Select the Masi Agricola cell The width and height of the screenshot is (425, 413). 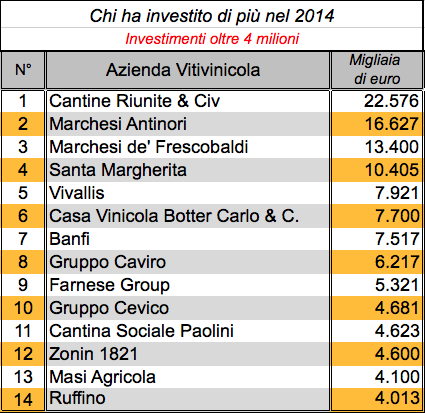(x=188, y=377)
